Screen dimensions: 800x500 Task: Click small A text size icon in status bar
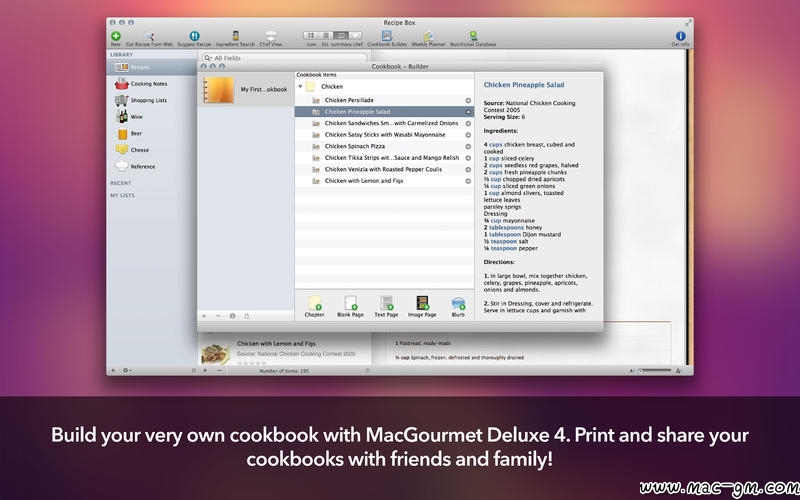pyautogui.click(x=632, y=371)
